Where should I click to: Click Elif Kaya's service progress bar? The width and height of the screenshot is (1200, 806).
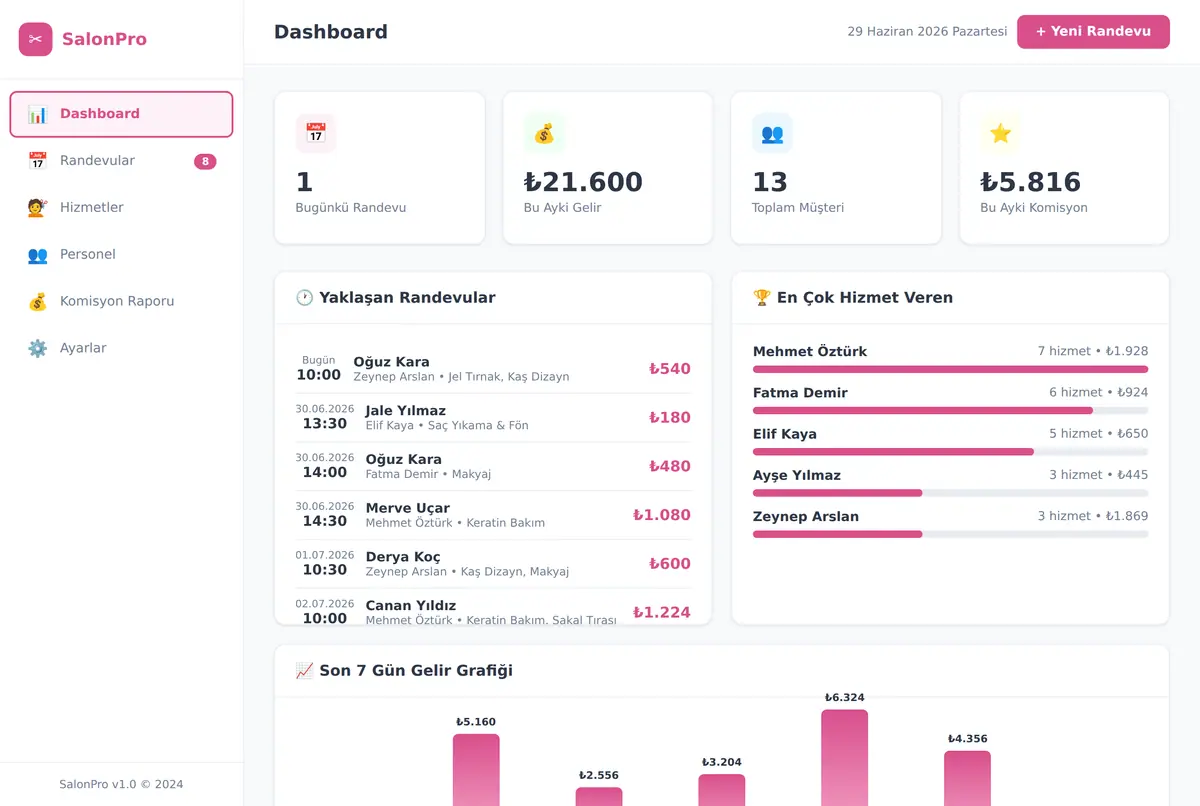pos(950,452)
